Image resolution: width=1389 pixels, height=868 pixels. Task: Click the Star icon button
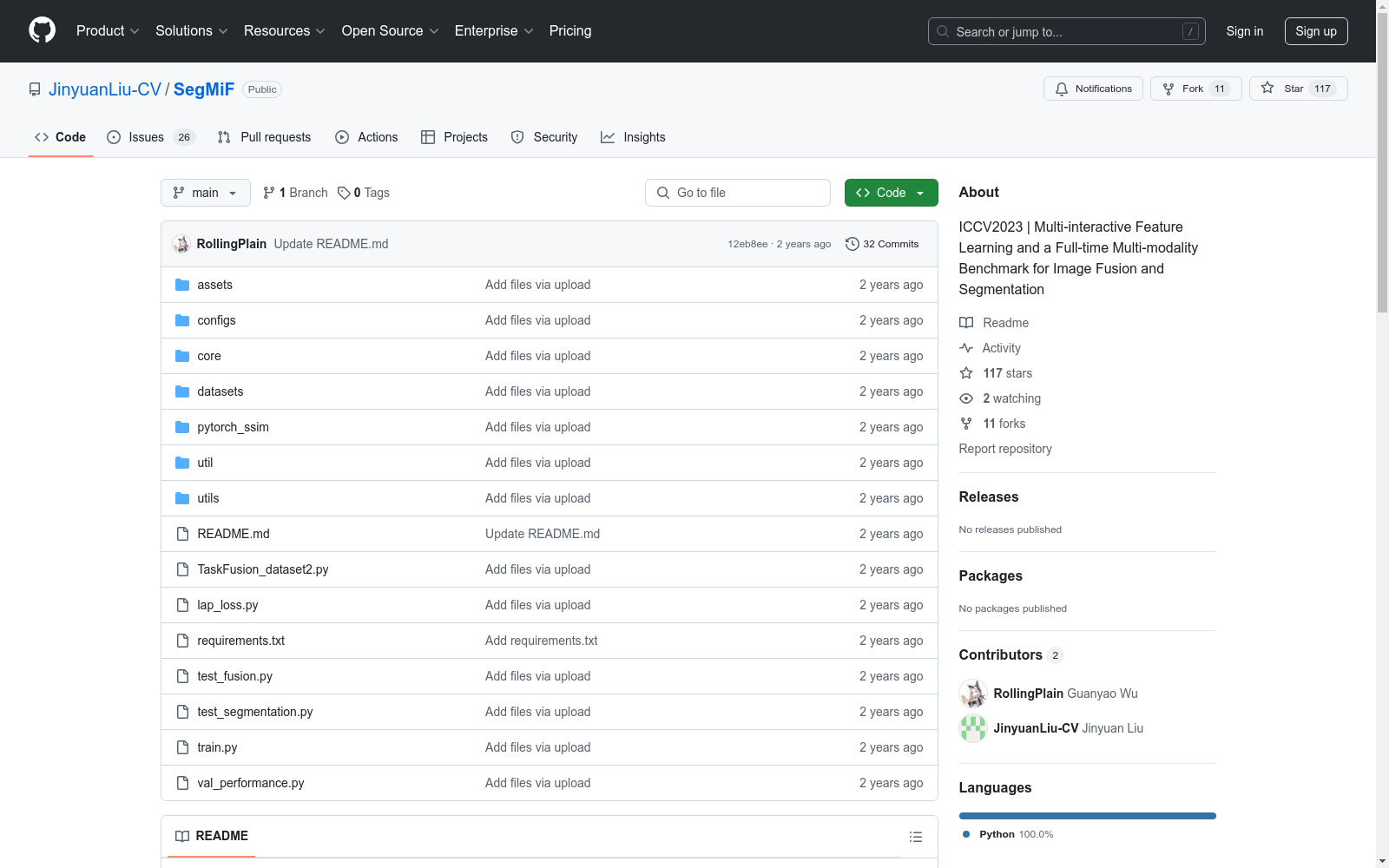coord(1268,89)
